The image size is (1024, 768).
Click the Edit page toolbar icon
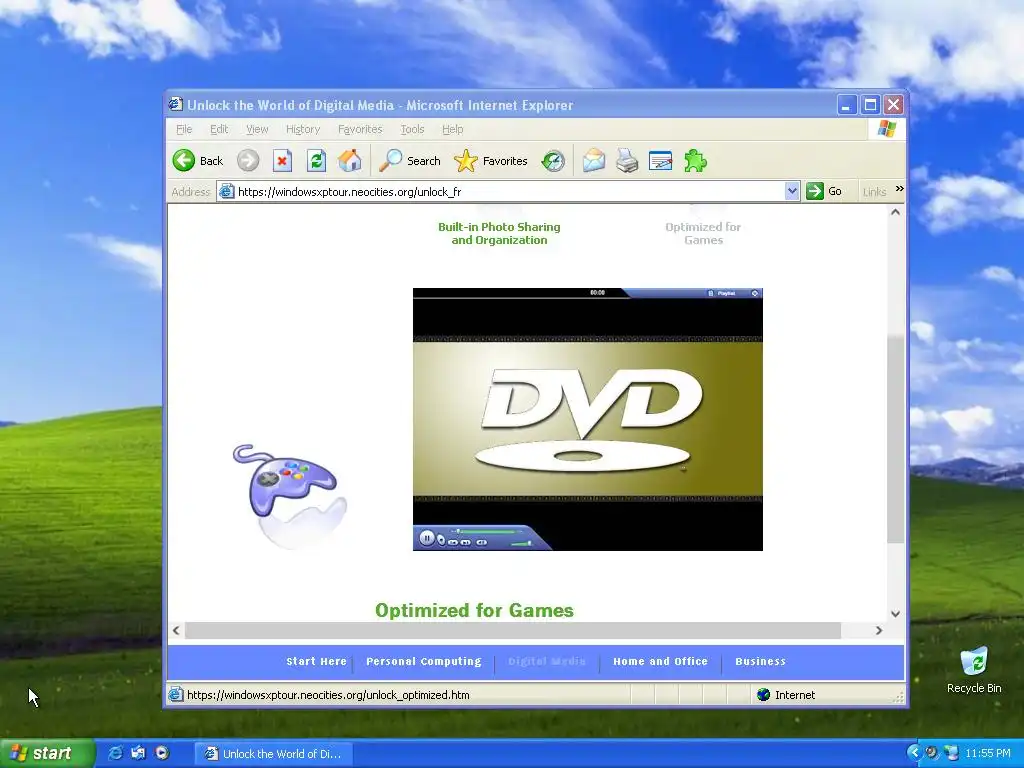pyautogui.click(x=660, y=161)
